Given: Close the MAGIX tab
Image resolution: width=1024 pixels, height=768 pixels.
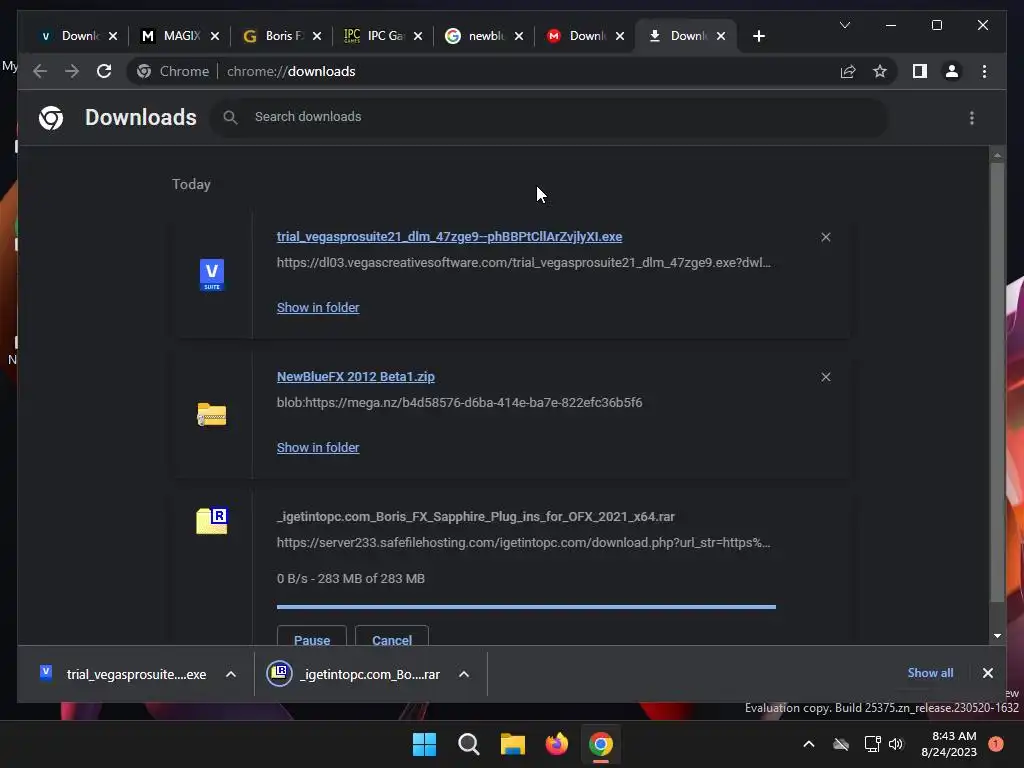Looking at the screenshot, I should (x=215, y=36).
